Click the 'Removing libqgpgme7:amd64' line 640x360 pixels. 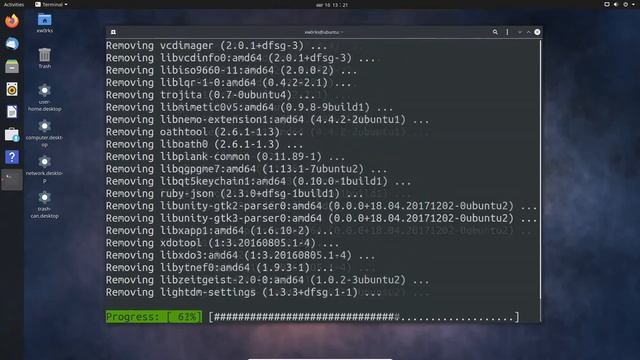click(x=247, y=169)
